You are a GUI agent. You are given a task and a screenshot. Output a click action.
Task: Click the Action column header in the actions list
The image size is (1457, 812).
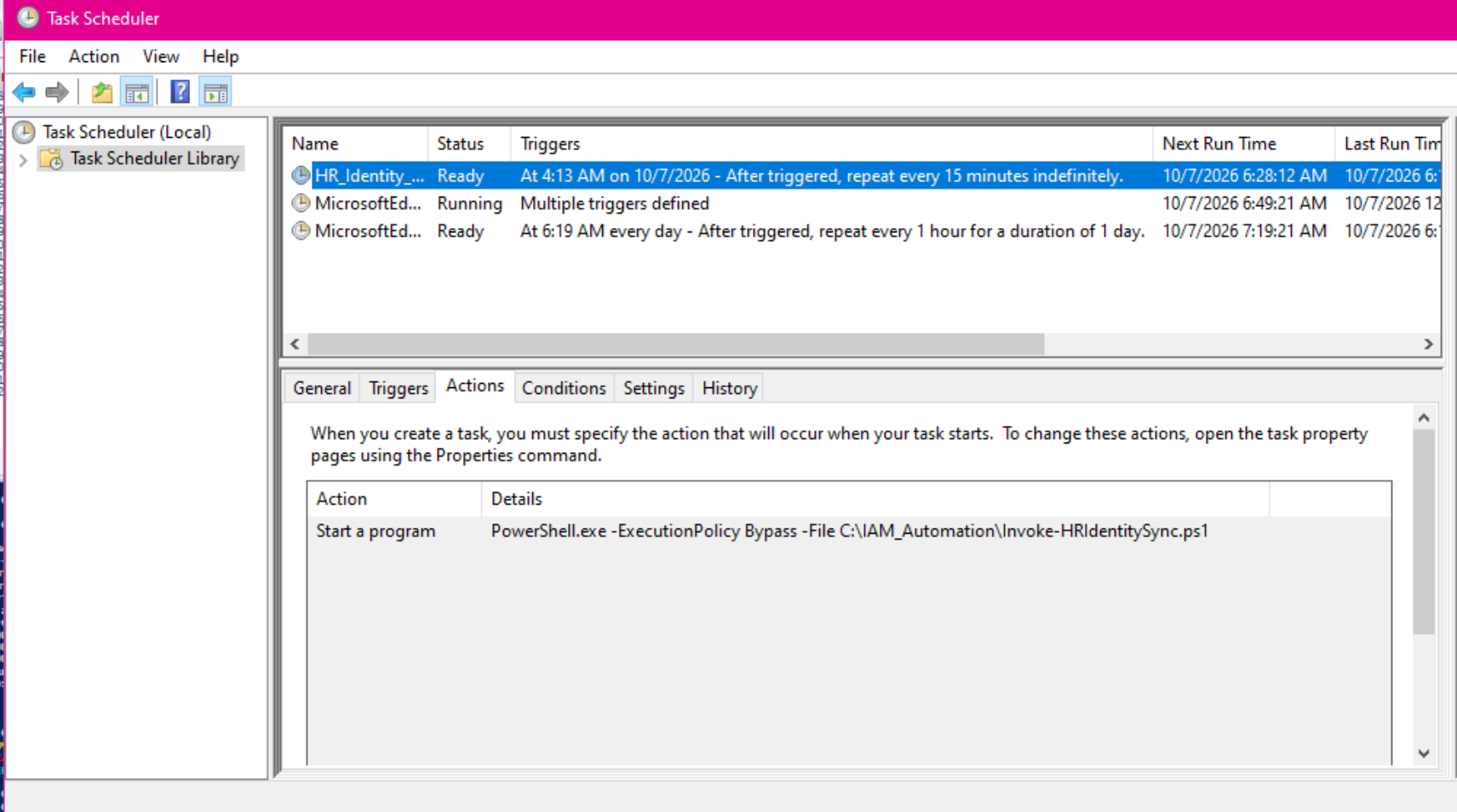(x=394, y=499)
